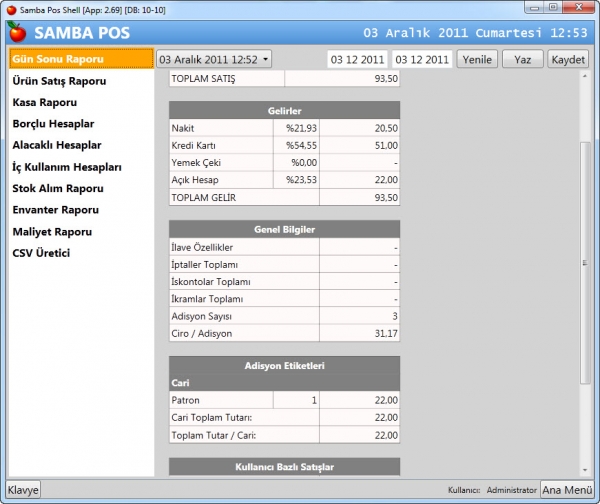Click the Samba POS apple logo
Image resolution: width=600 pixels, height=504 pixels.
(x=17, y=32)
